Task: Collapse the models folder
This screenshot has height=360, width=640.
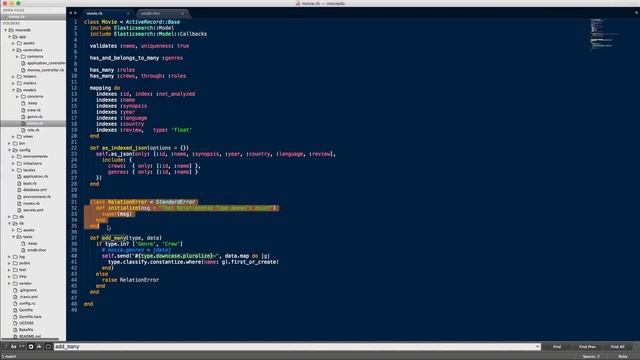Action: [x=13, y=90]
